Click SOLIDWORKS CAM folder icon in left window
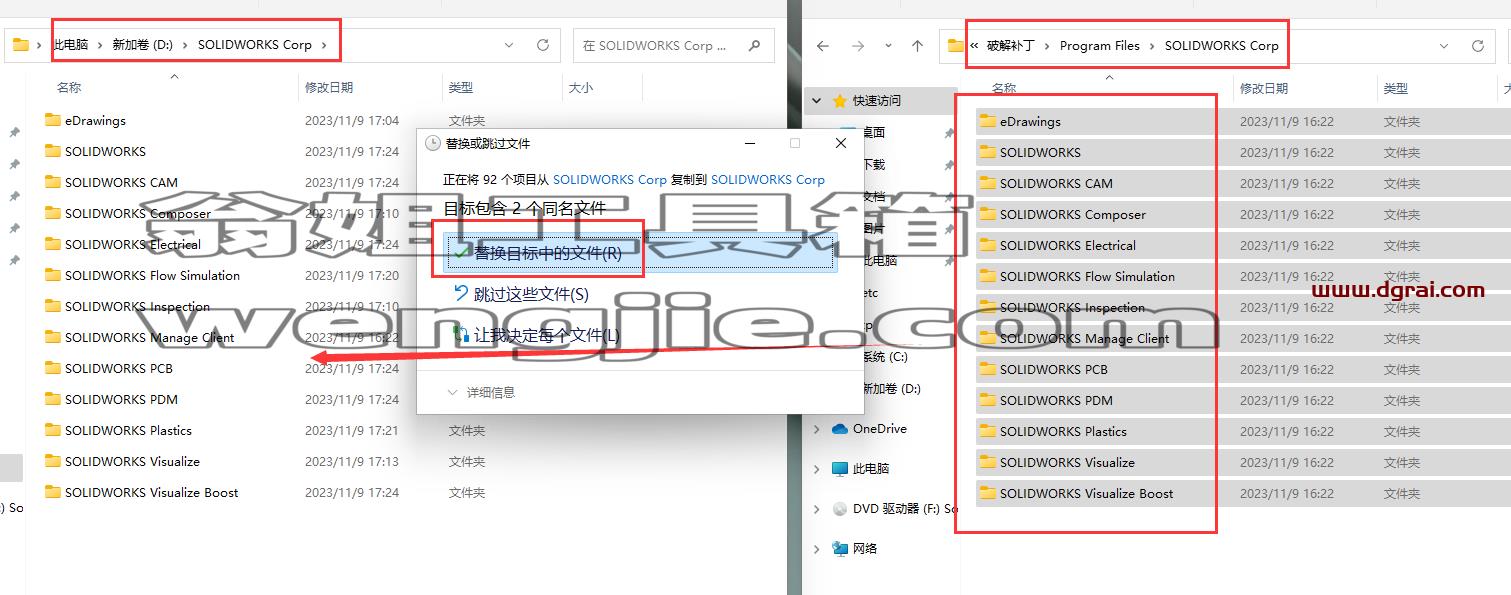 (53, 182)
